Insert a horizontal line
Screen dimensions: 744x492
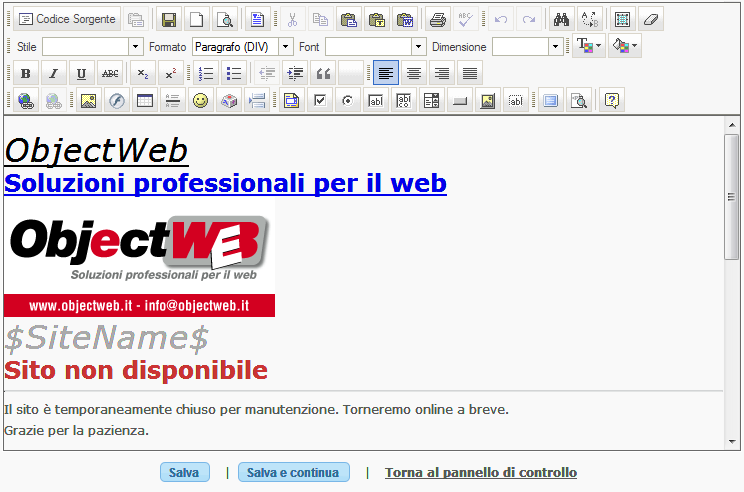coord(173,100)
